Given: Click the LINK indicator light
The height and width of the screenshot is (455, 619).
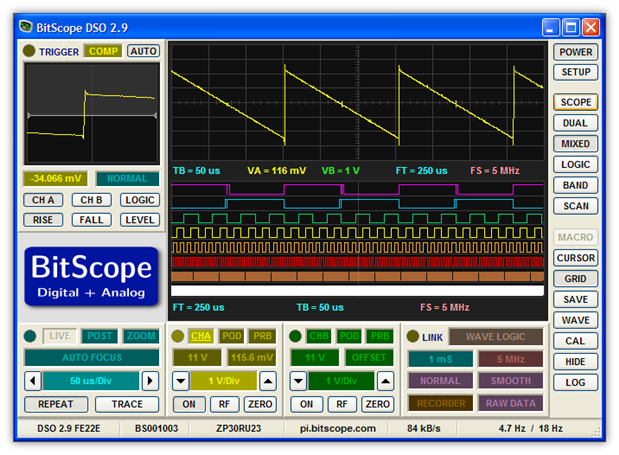Looking at the screenshot, I should point(411,337).
